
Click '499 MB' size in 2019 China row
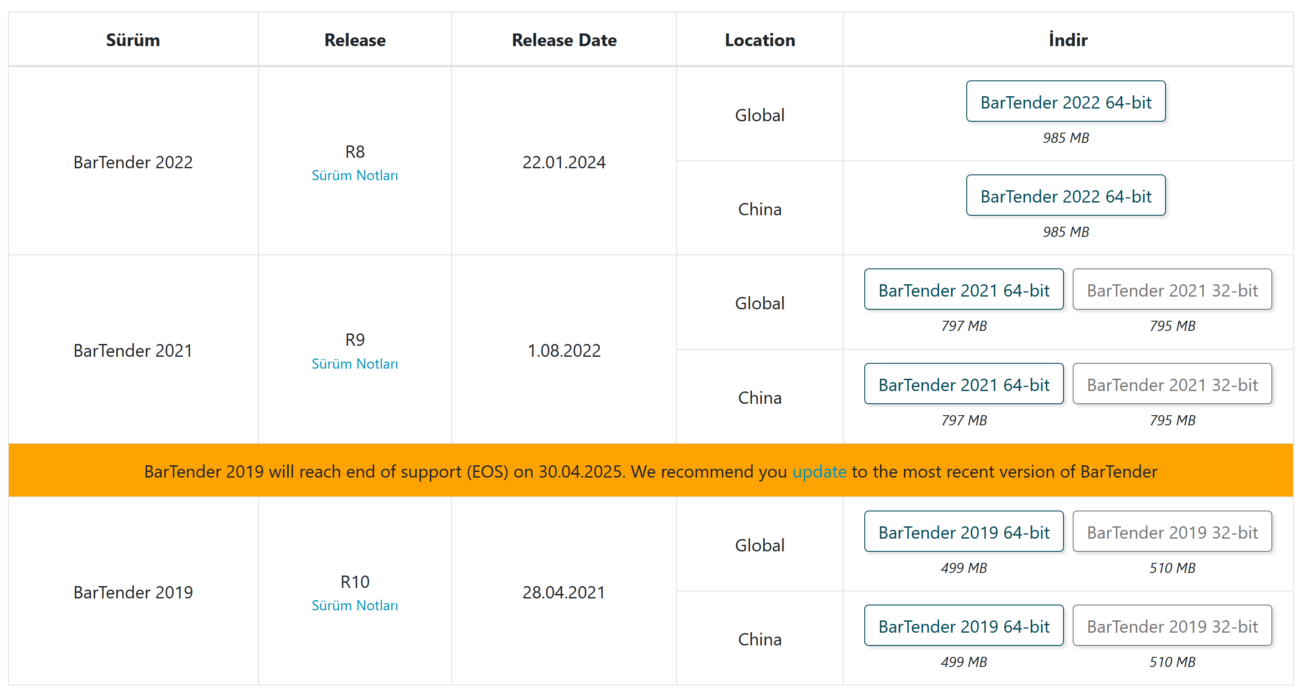964,662
